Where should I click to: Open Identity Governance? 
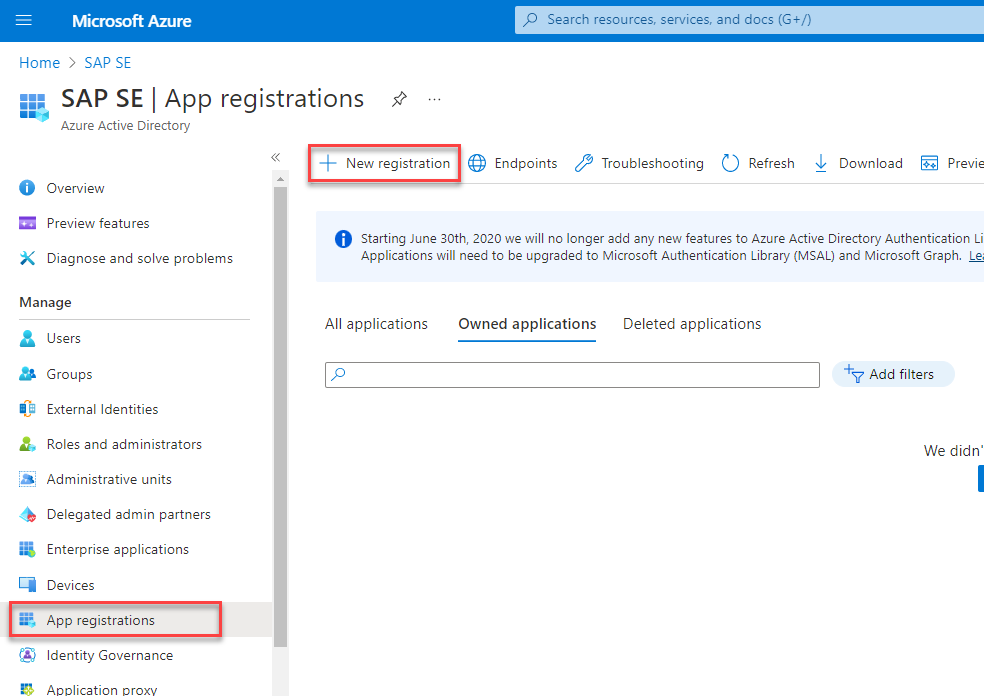coord(110,655)
